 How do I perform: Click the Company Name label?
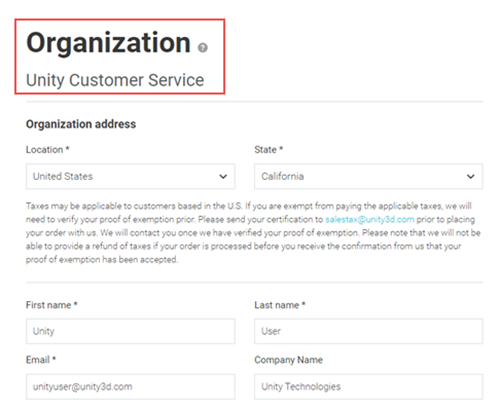point(289,360)
